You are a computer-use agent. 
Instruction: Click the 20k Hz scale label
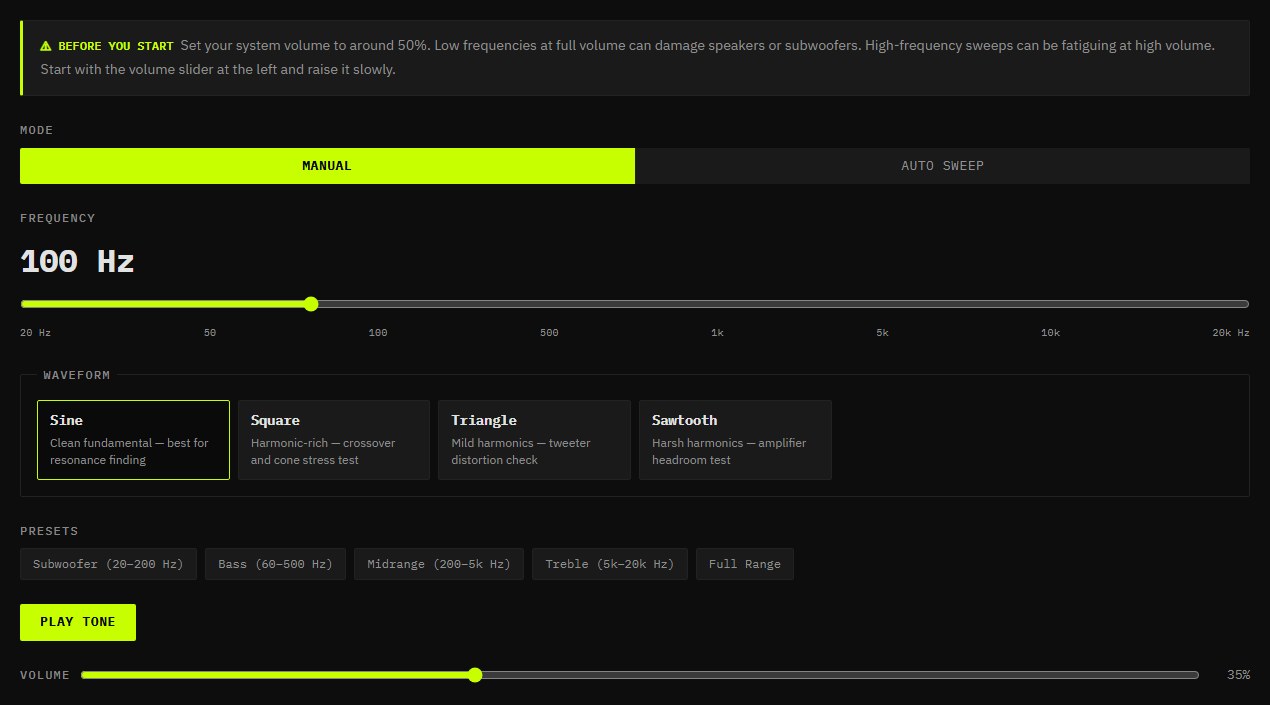pyautogui.click(x=1231, y=332)
